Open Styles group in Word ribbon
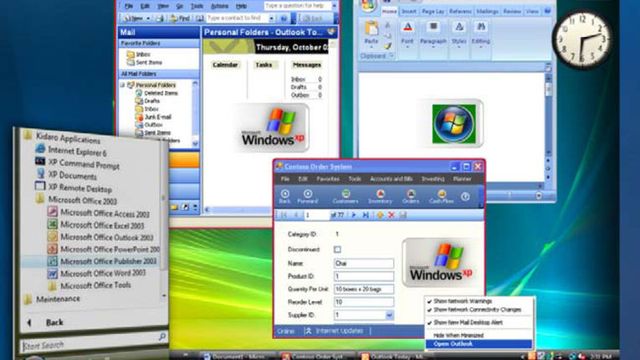Image resolution: width=640 pixels, height=360 pixels. click(459, 33)
